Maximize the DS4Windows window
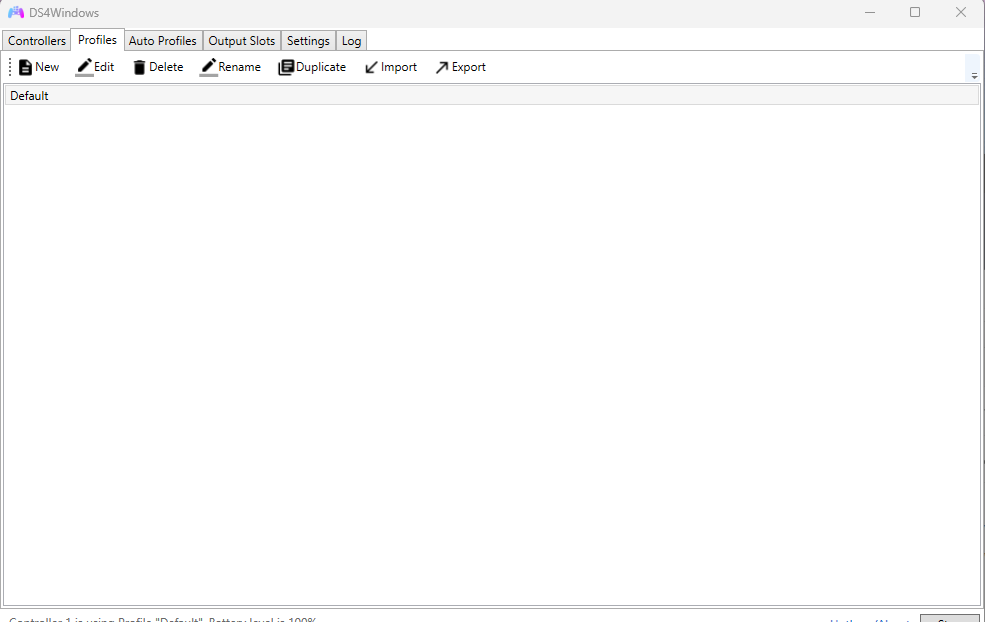985x622 pixels. (x=915, y=13)
